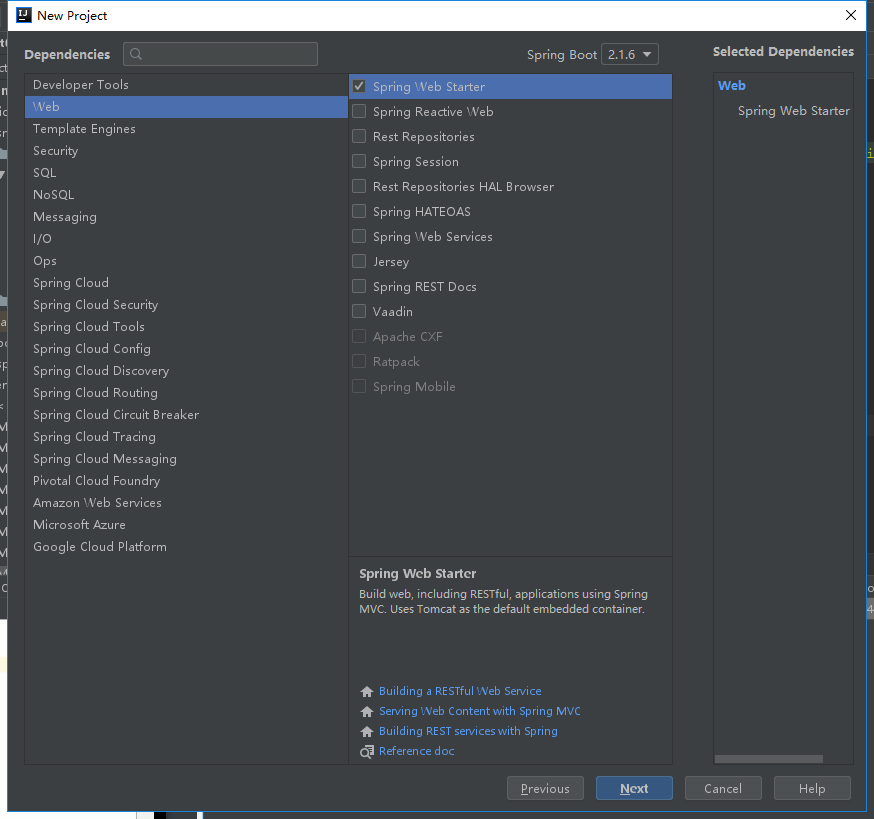This screenshot has height=819, width=874.
Task: Click the Next button
Action: (634, 788)
